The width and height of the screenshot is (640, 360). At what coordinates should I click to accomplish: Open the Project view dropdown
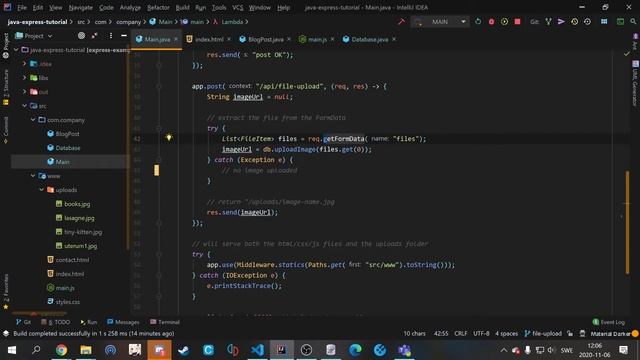tap(34, 36)
